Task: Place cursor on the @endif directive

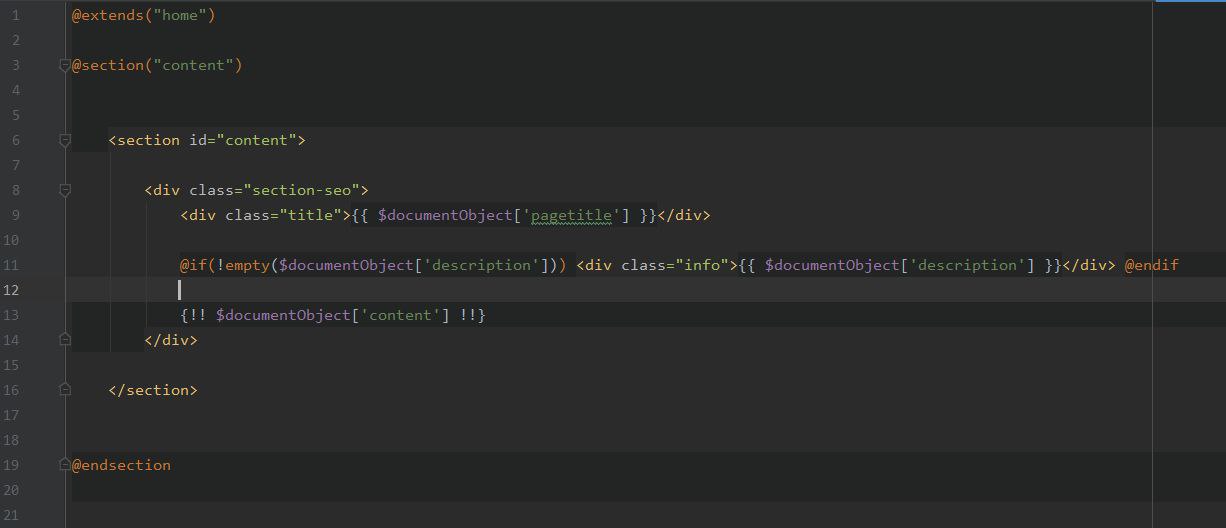Action: coord(1152,266)
